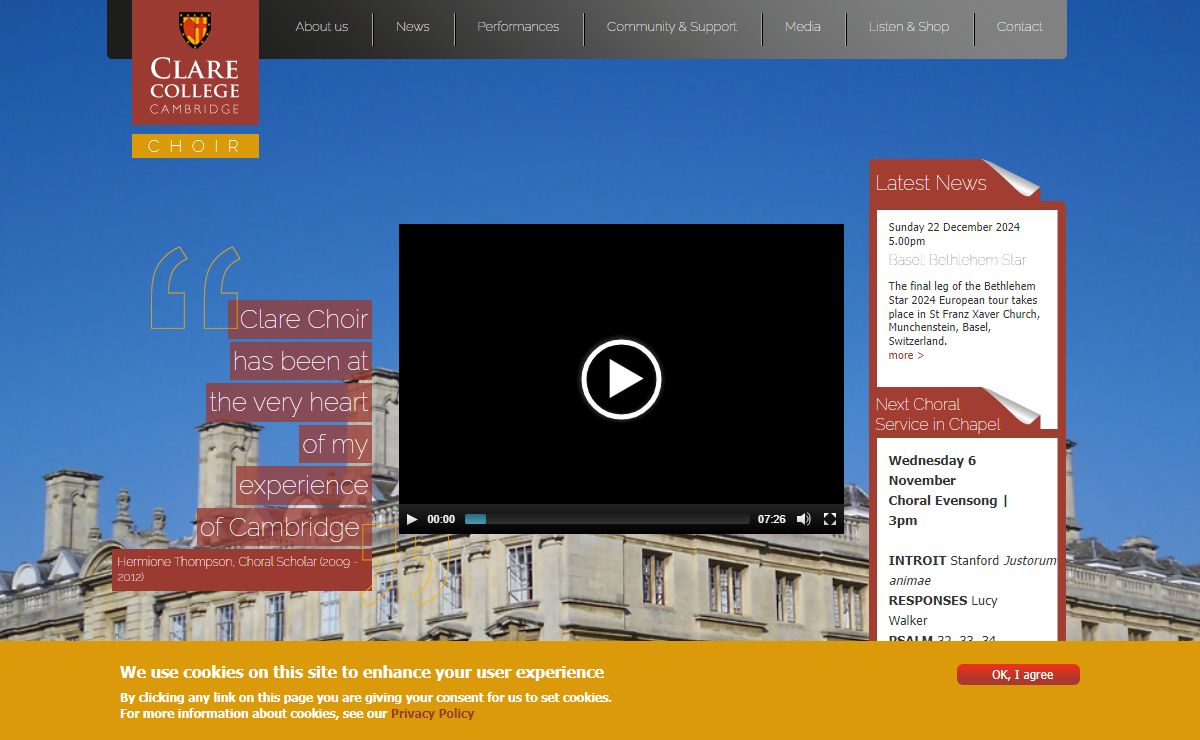Click the large play button on video
This screenshot has height=740, width=1200.
click(621, 379)
